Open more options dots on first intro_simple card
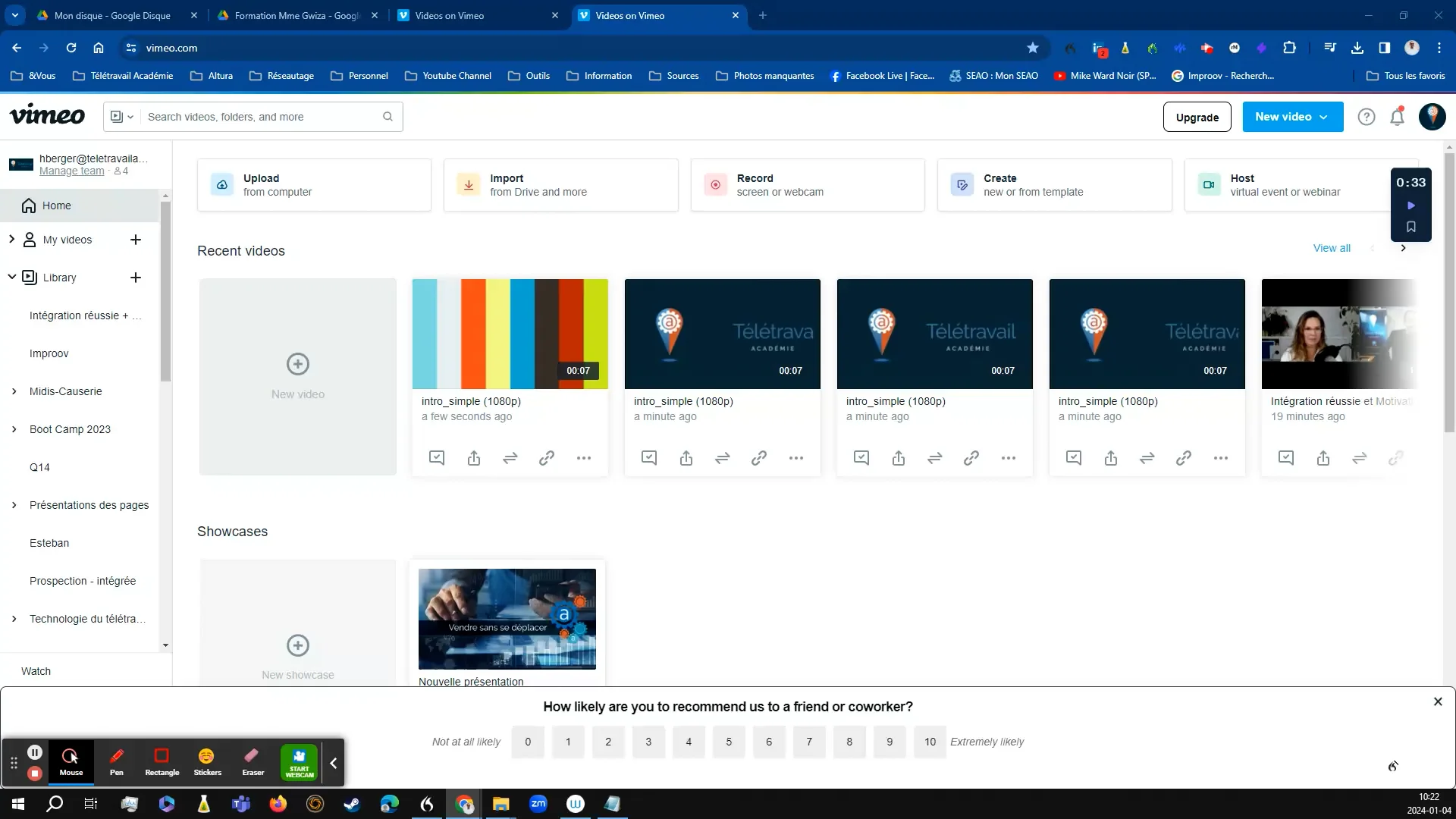Image resolution: width=1456 pixels, height=819 pixels. 583,458
